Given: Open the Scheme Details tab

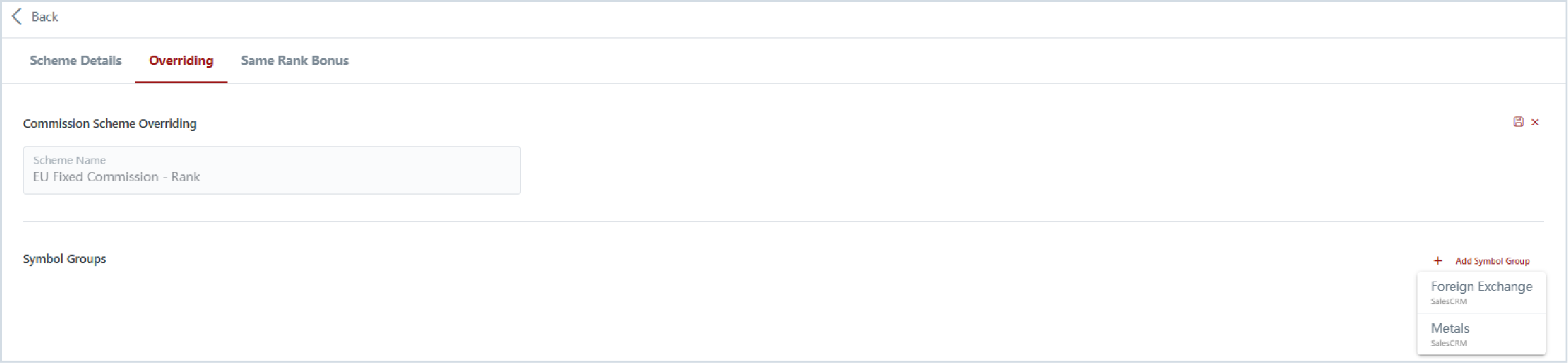Looking at the screenshot, I should pyautogui.click(x=76, y=61).
